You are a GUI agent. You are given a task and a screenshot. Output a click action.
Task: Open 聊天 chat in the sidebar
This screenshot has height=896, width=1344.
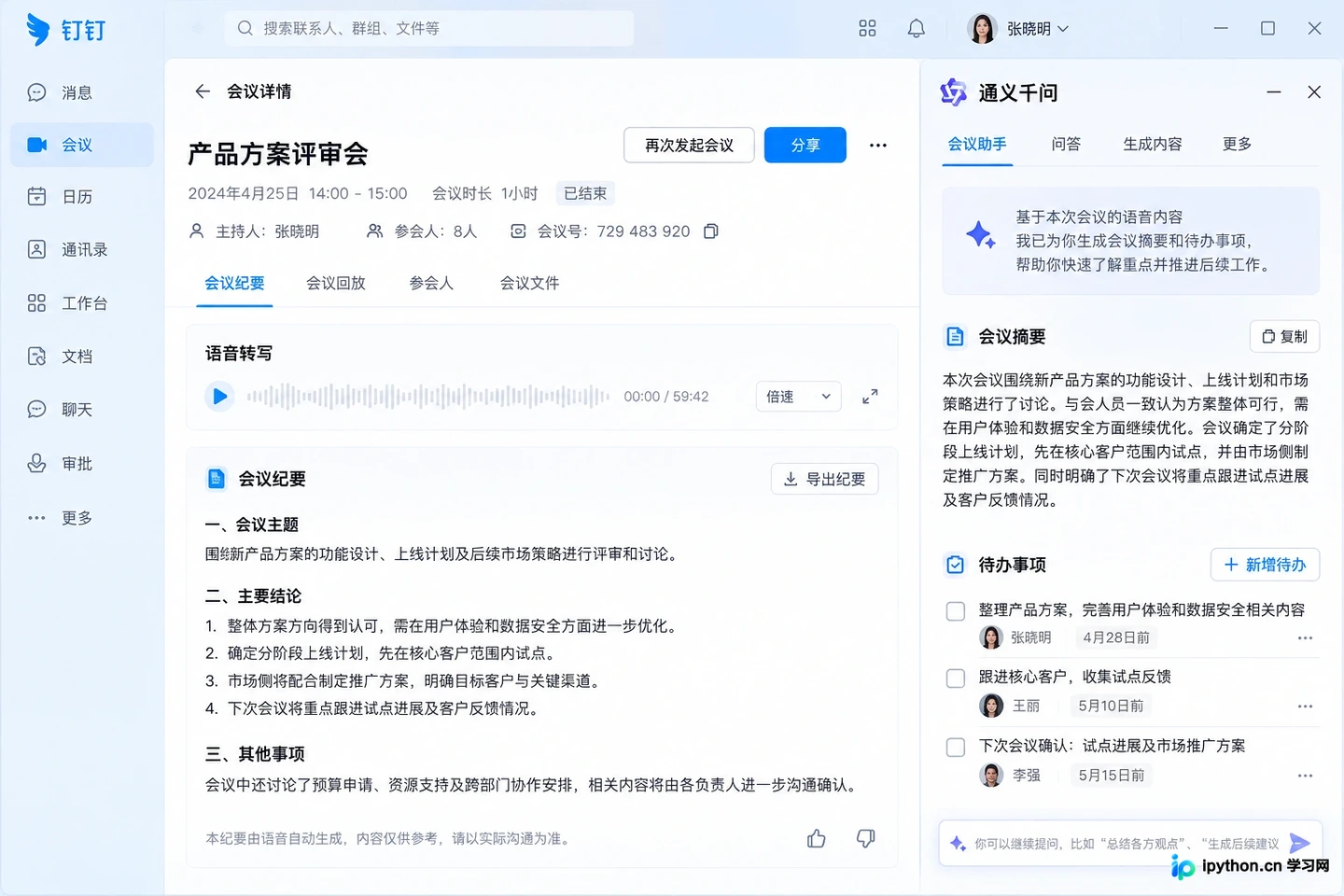pos(81,410)
